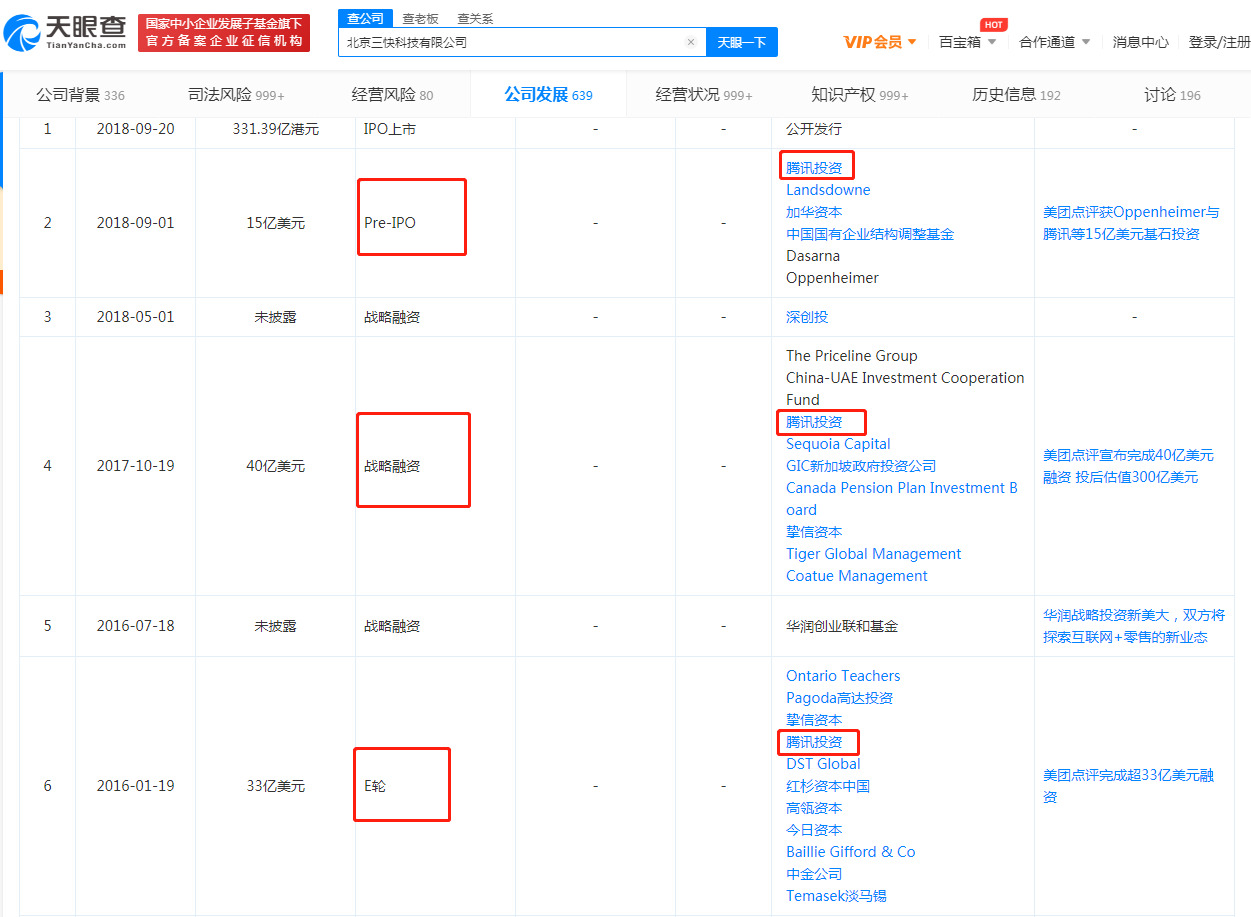
Task: Open the 深创投 investor link
Action: pyautogui.click(x=807, y=317)
